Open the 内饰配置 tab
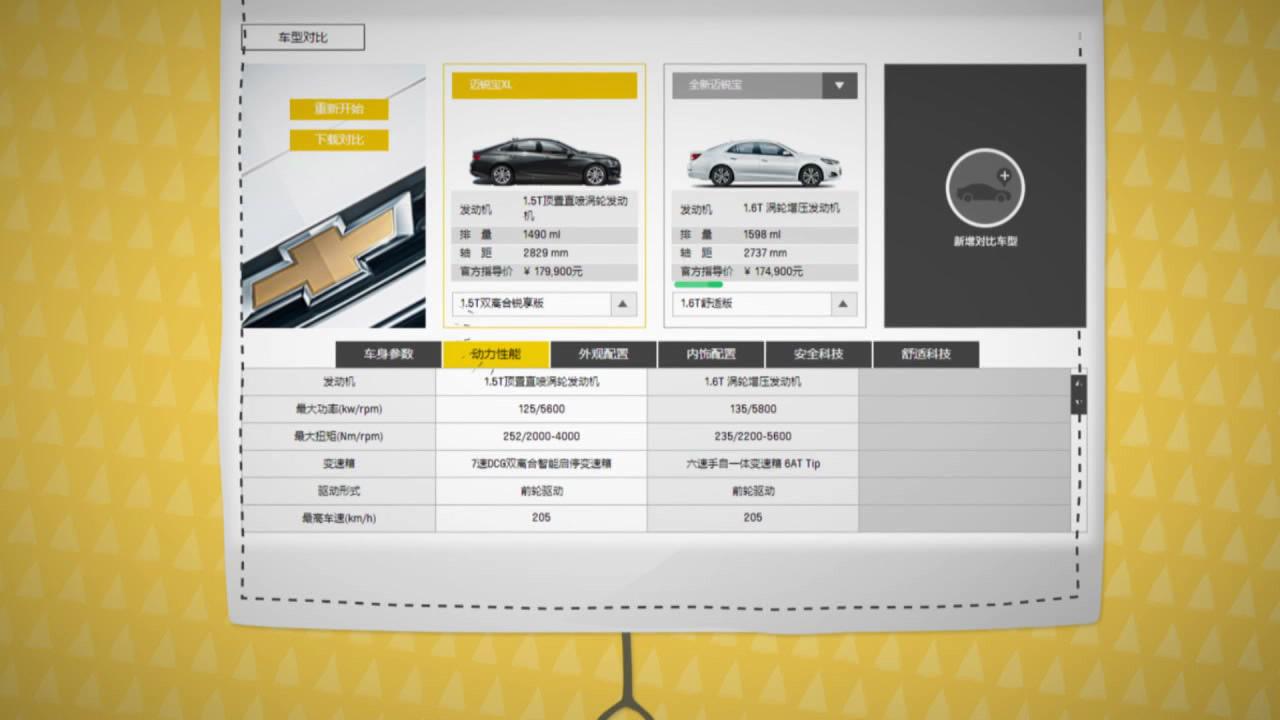 tap(711, 354)
